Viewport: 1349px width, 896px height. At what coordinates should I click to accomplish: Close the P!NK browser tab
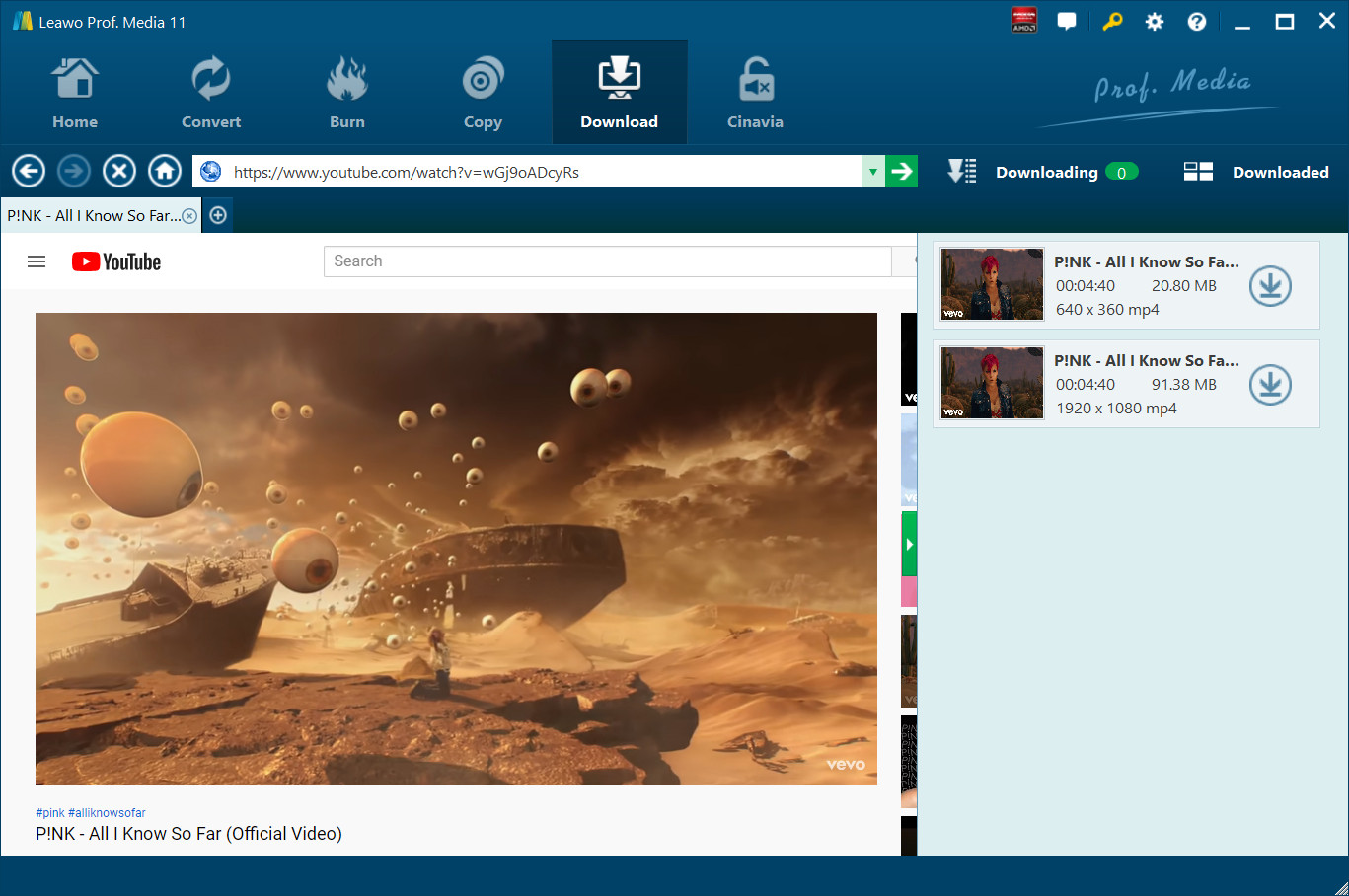(189, 216)
